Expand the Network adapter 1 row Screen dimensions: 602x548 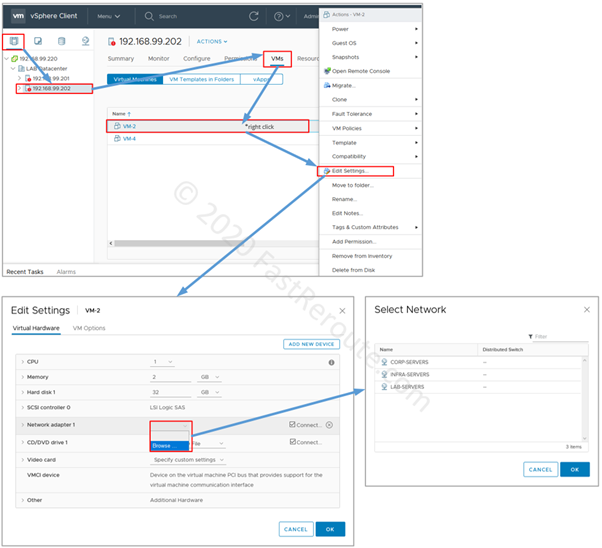pos(23,425)
